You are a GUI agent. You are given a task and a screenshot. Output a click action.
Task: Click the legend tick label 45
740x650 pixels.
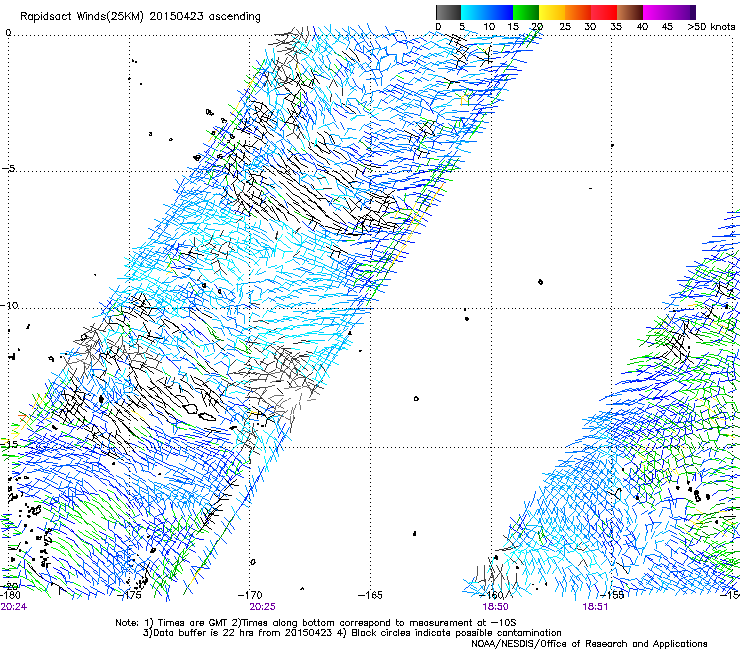point(667,27)
